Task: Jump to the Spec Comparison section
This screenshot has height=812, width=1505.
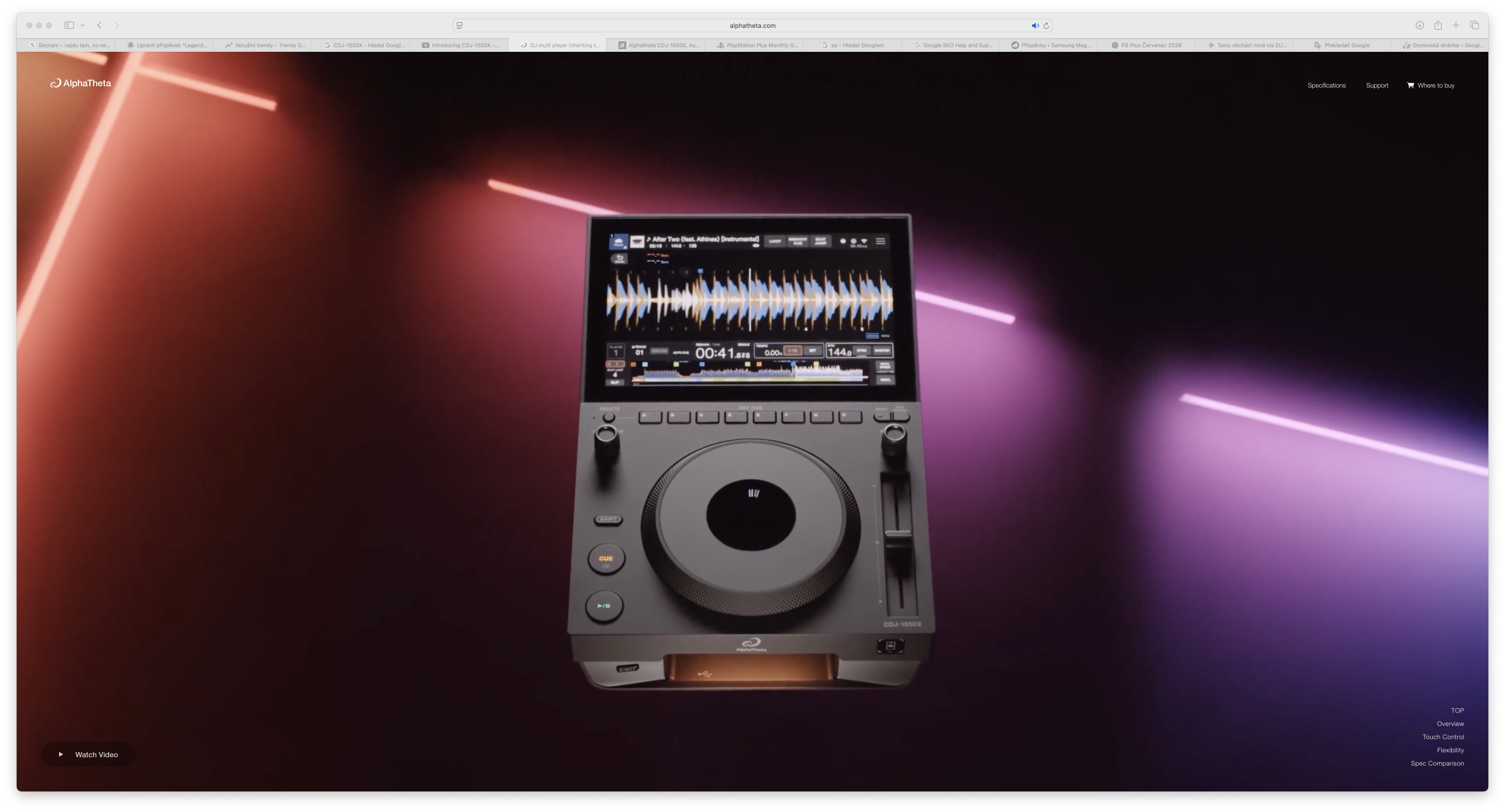Action: [x=1437, y=764]
